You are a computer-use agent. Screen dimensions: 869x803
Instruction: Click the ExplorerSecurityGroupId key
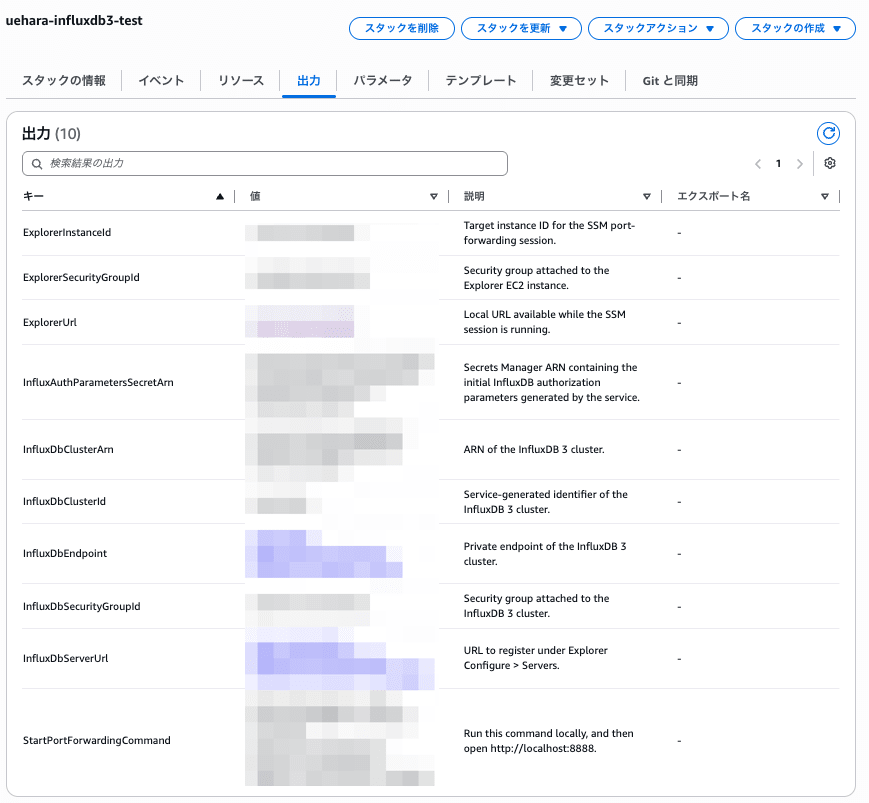(x=81, y=277)
